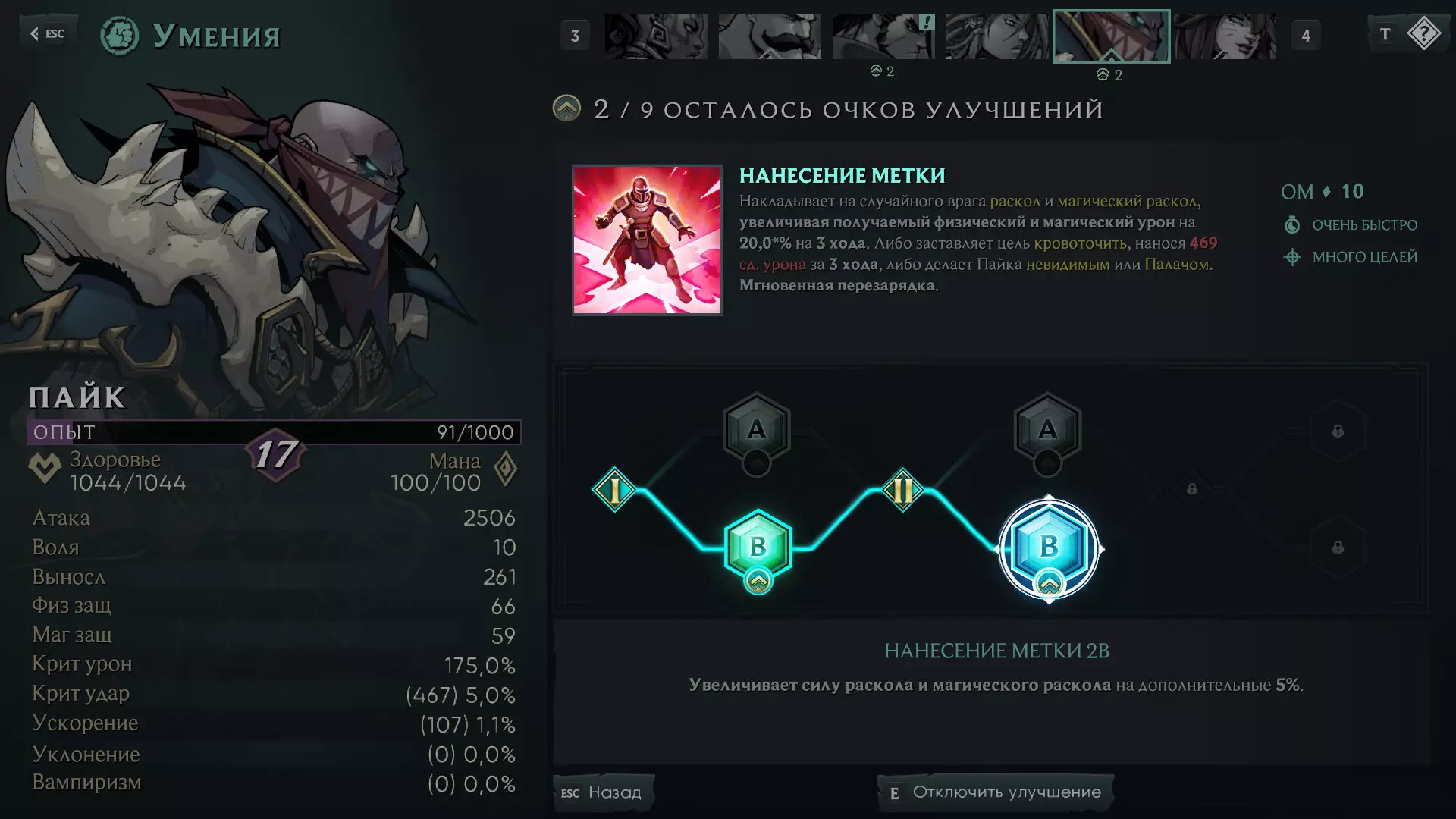The height and width of the screenshot is (819, 1456).
Task: Click the locked top-right upgrade slot
Action: [x=1338, y=431]
